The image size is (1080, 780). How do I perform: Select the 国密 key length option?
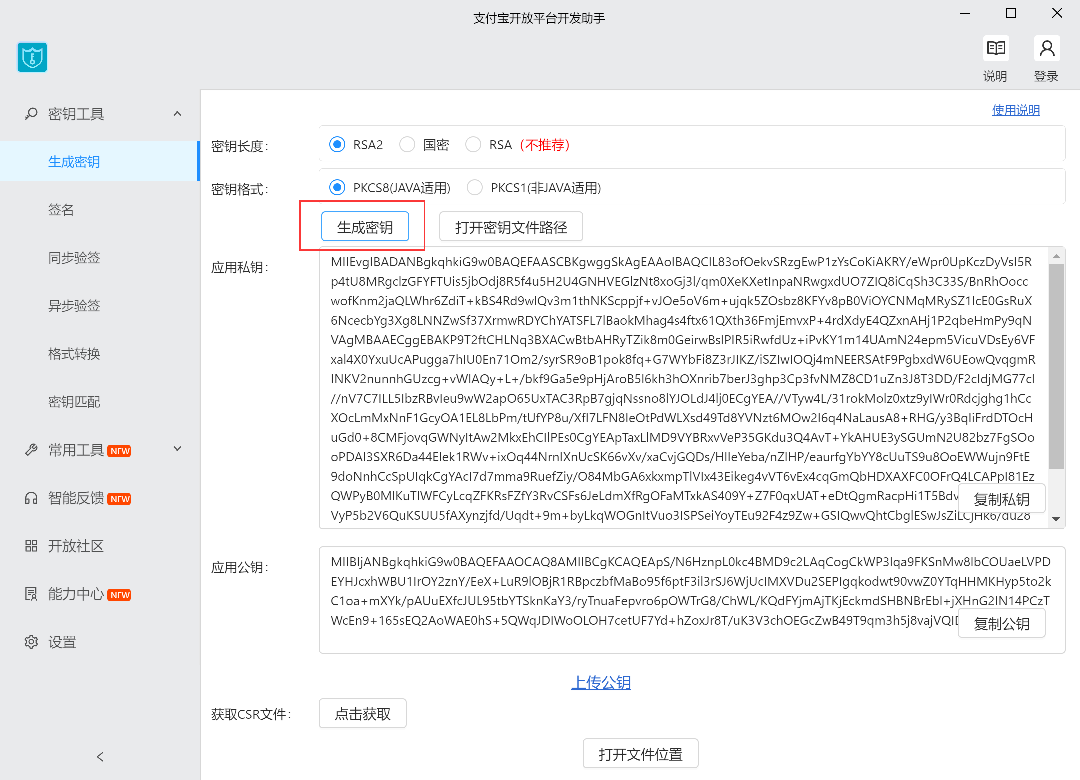[x=407, y=145]
